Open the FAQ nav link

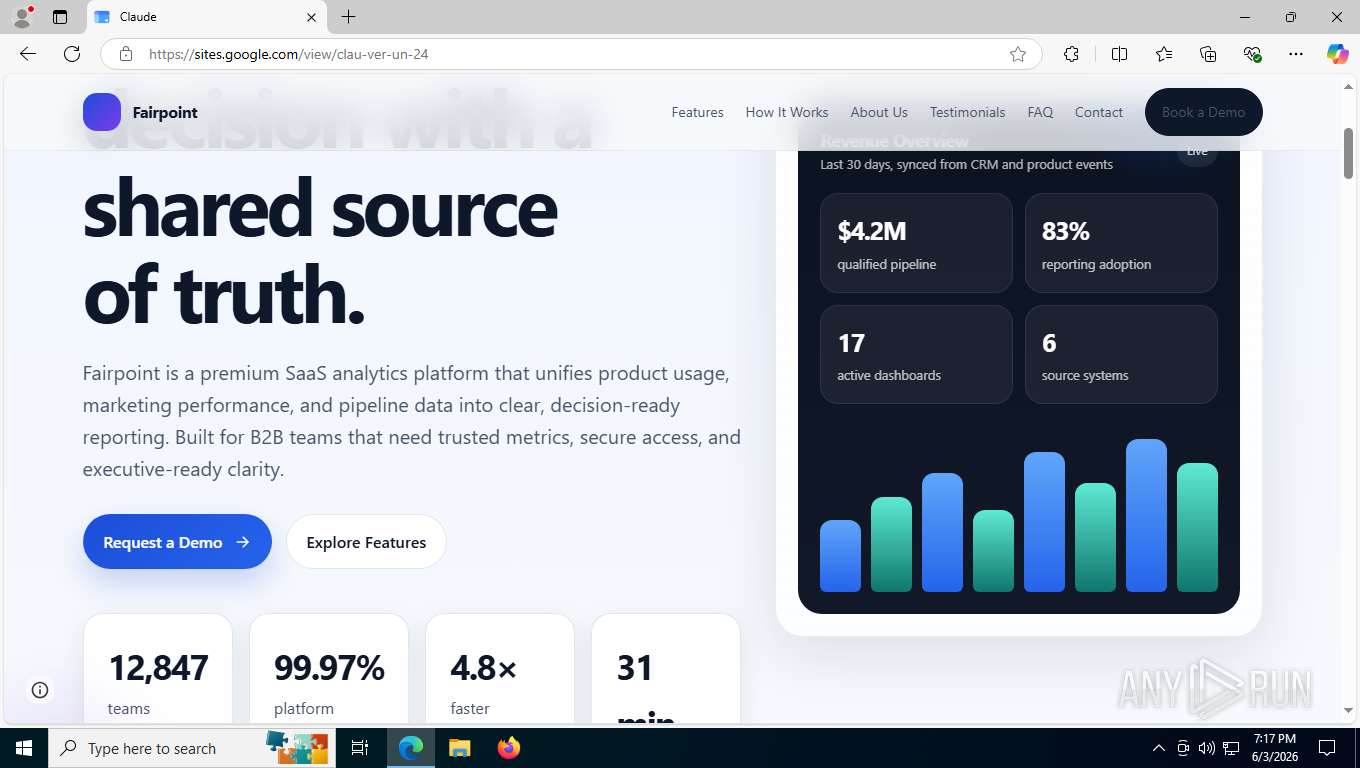coord(1040,112)
